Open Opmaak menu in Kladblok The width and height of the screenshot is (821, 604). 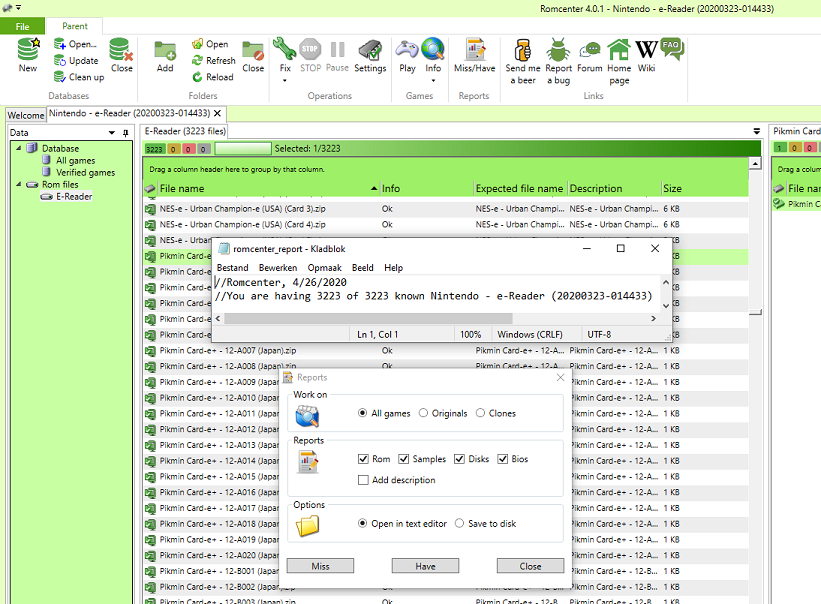point(325,268)
